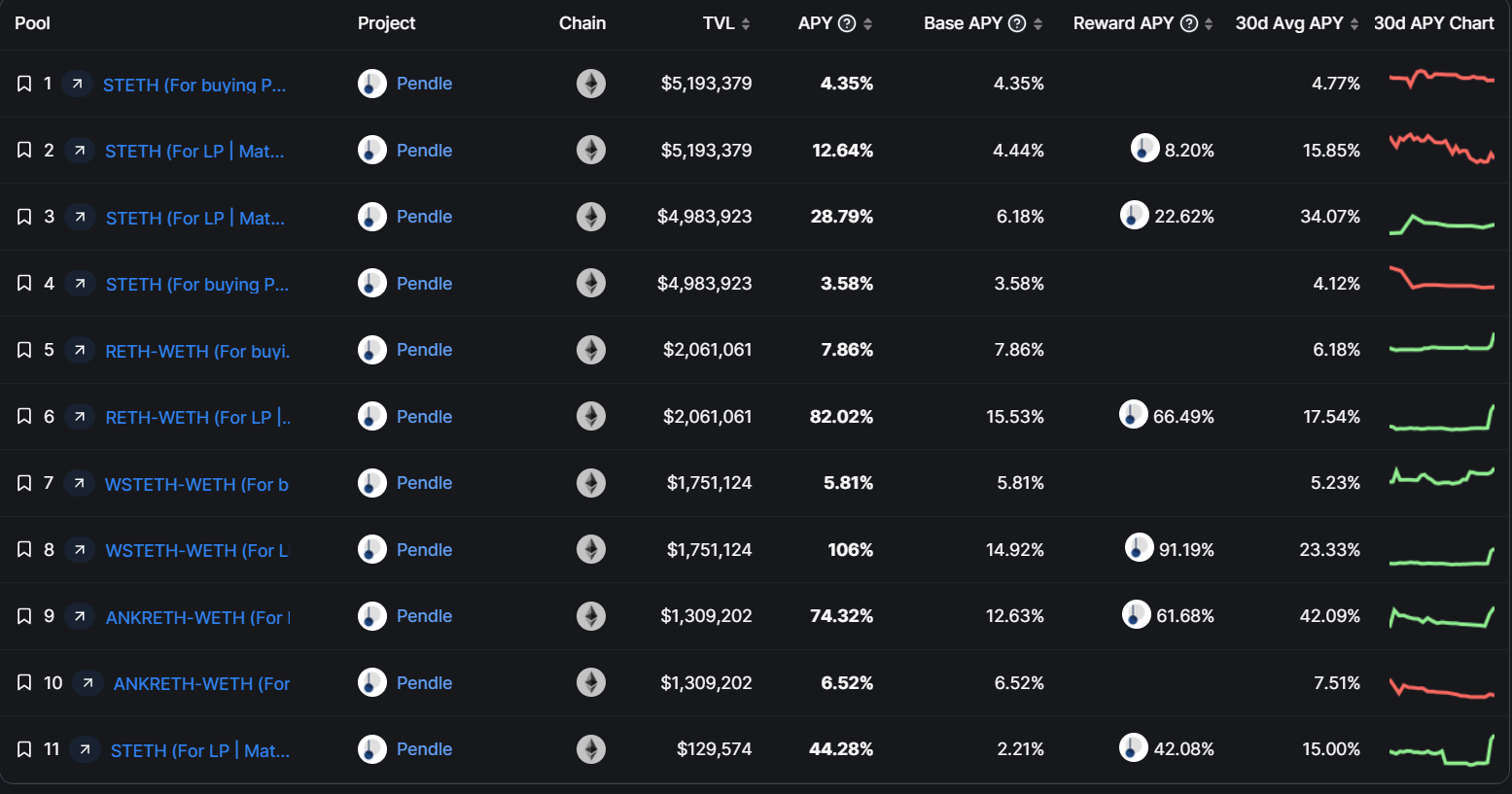Toggle bookmark on row 9 ANKRETH-WETH
This screenshot has width=1512, height=794.
[x=24, y=615]
